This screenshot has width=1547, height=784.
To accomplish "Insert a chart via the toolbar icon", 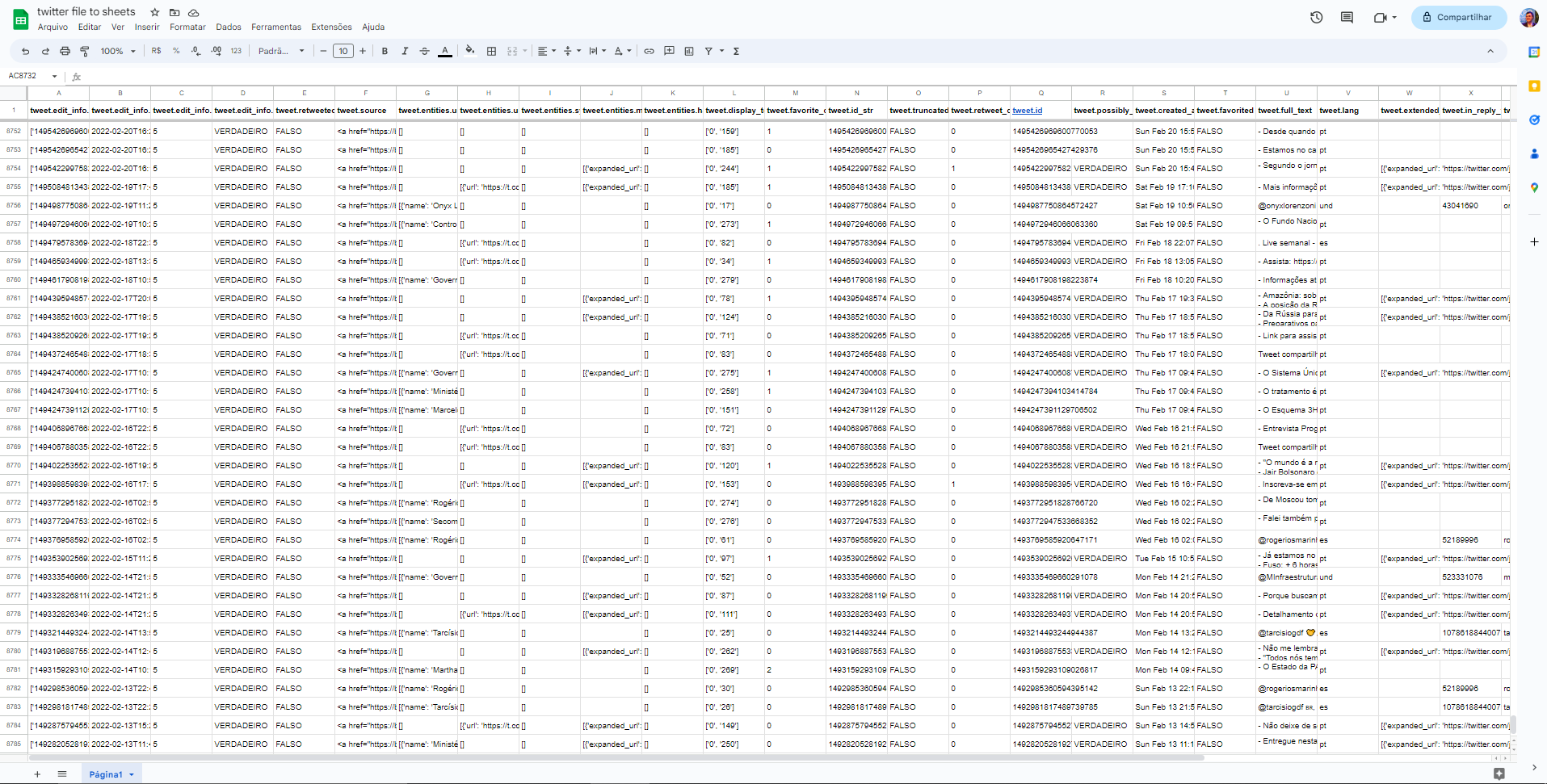I will click(688, 51).
